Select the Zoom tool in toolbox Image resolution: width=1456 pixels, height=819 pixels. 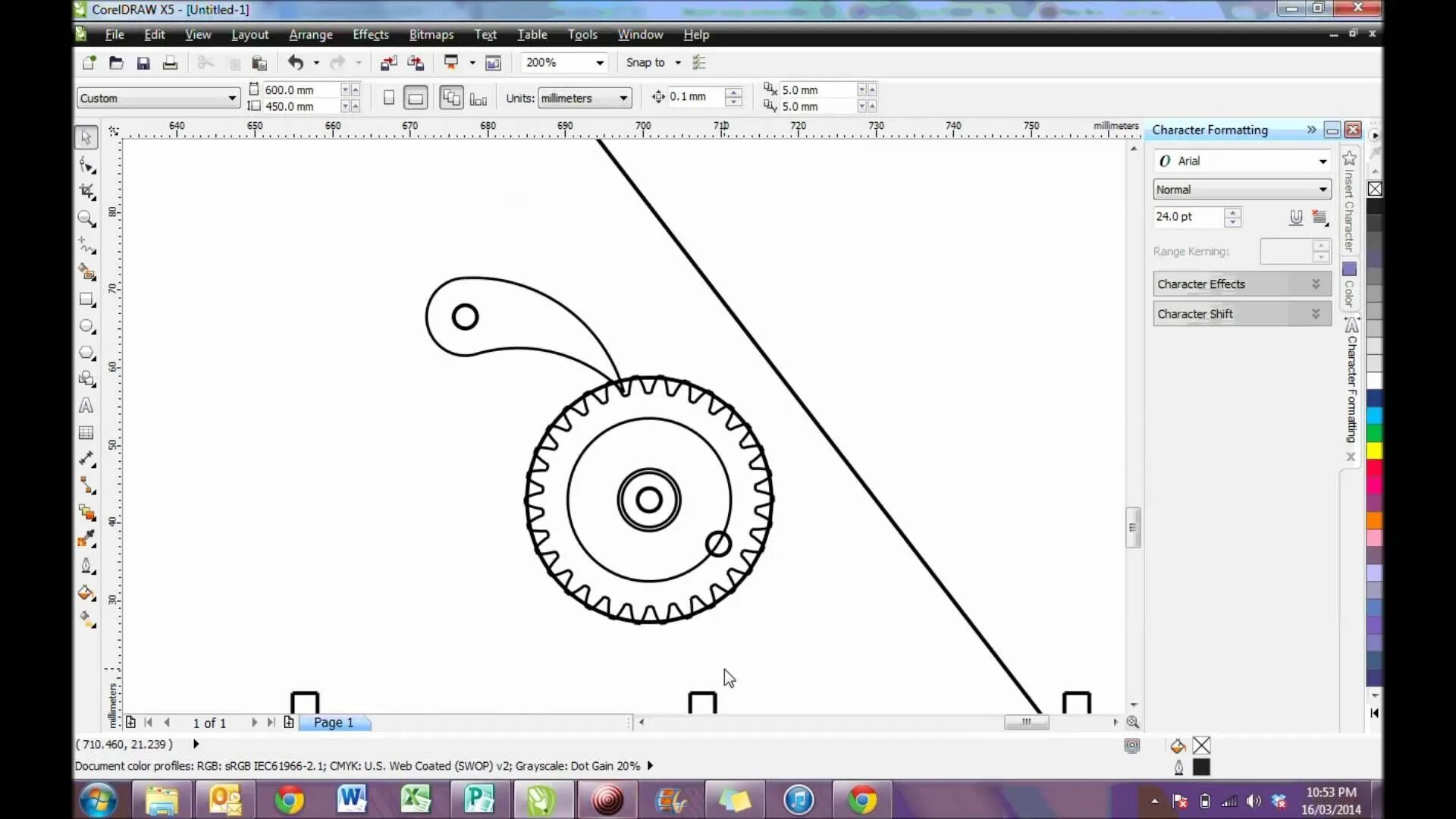[x=86, y=218]
